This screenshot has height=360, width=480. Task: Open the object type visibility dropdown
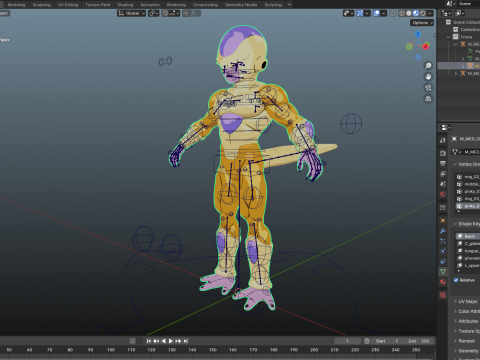pos(348,13)
